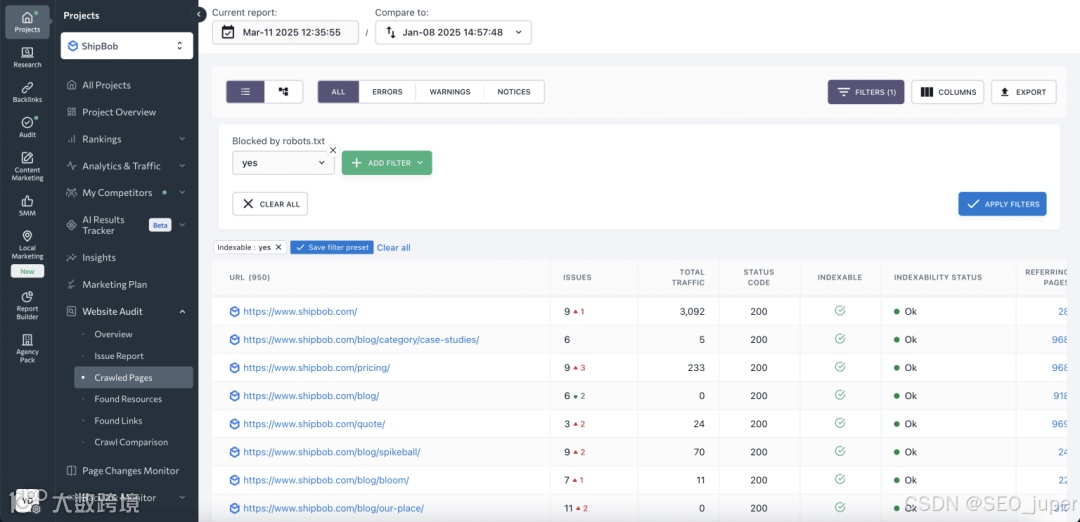Click the Export button
This screenshot has height=522, width=1080.
point(1024,92)
